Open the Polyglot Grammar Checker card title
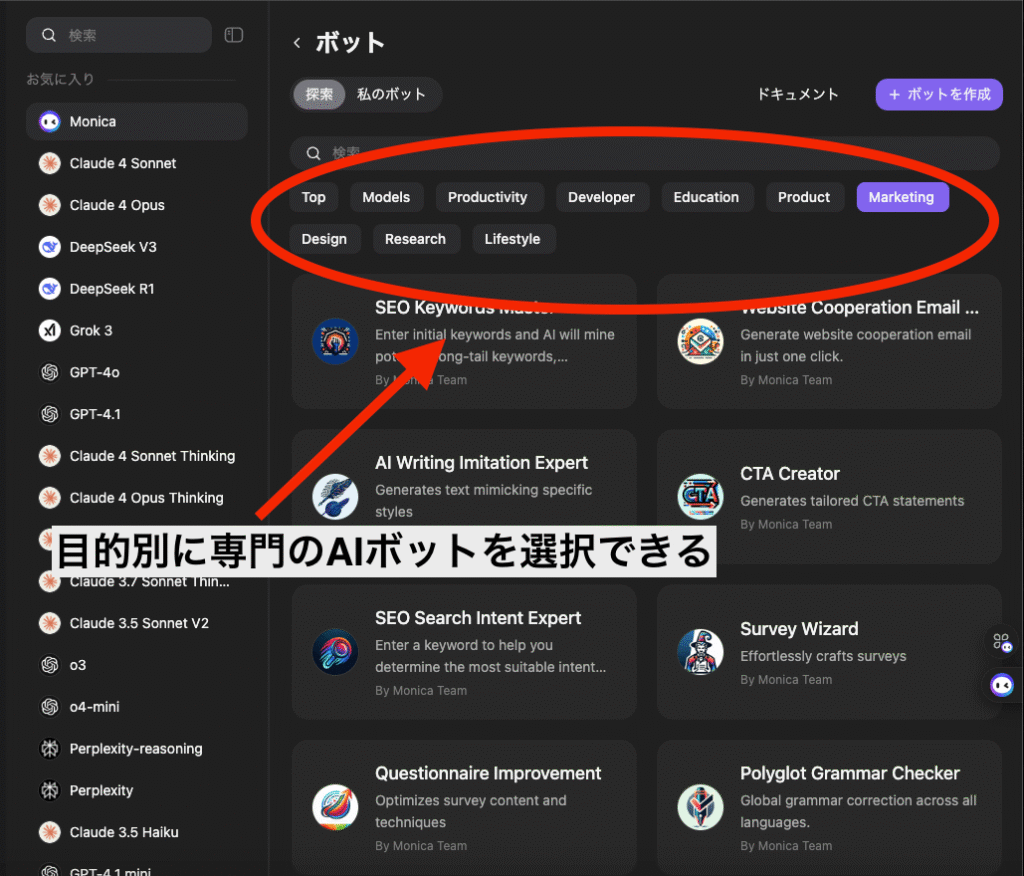 click(850, 773)
